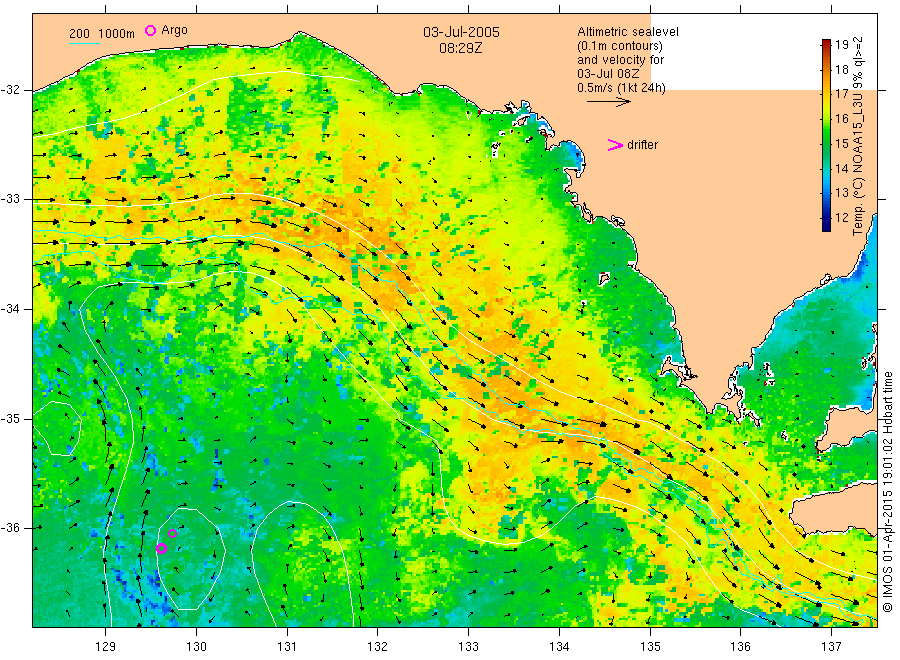Click the longitude label 131
Viewport: 900px width, 660px height.
(287, 647)
